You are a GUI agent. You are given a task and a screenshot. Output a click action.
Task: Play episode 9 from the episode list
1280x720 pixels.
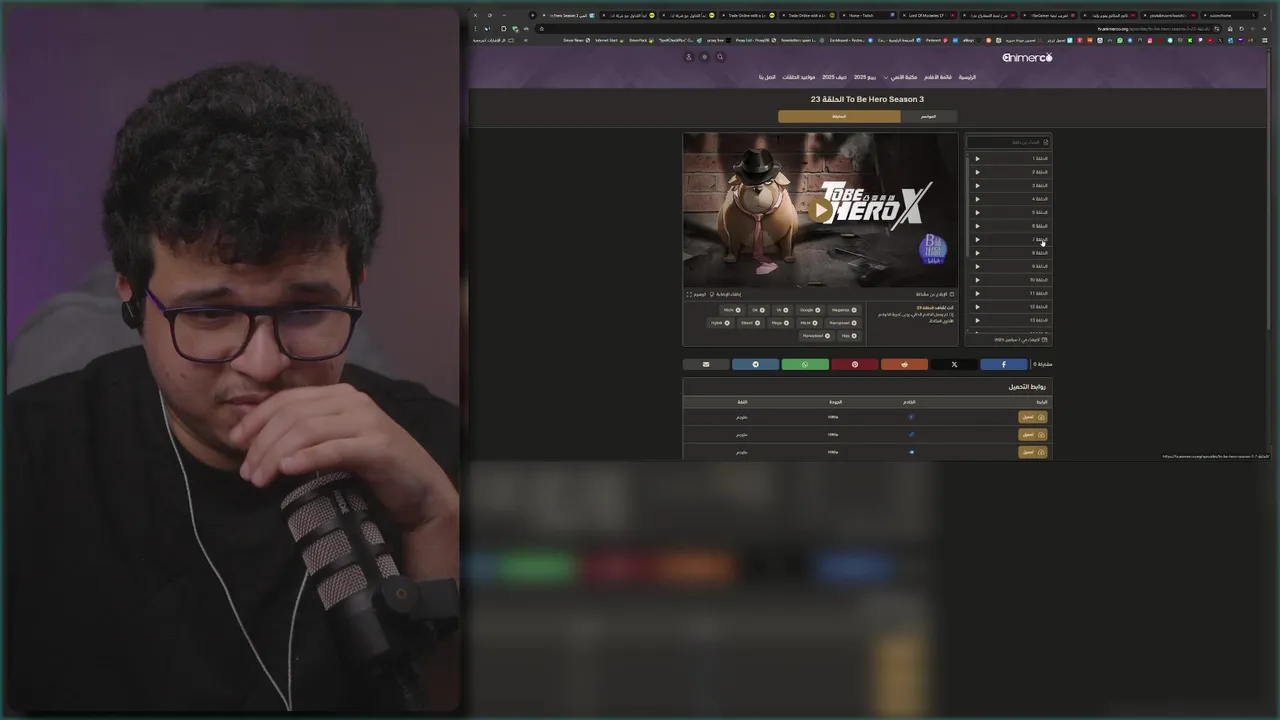977,267
